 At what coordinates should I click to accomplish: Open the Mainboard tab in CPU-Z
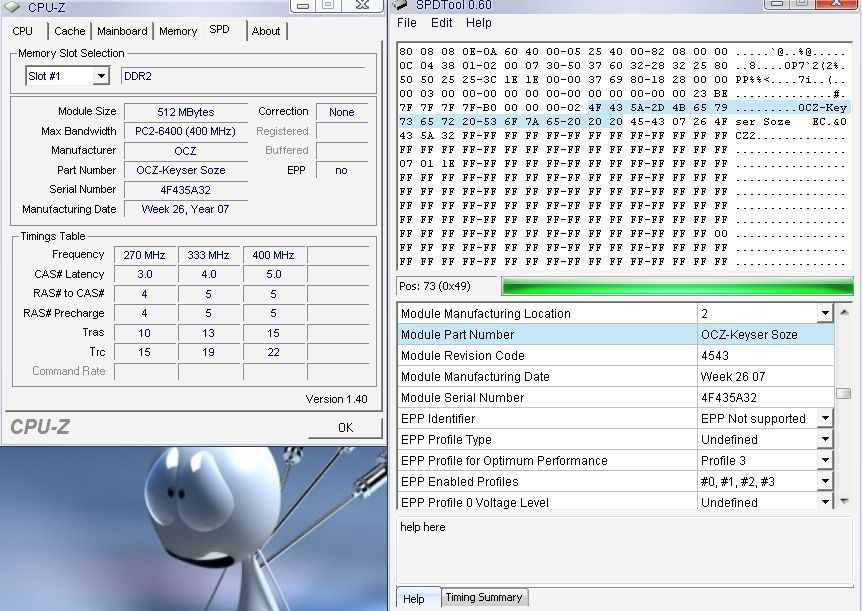(122, 31)
